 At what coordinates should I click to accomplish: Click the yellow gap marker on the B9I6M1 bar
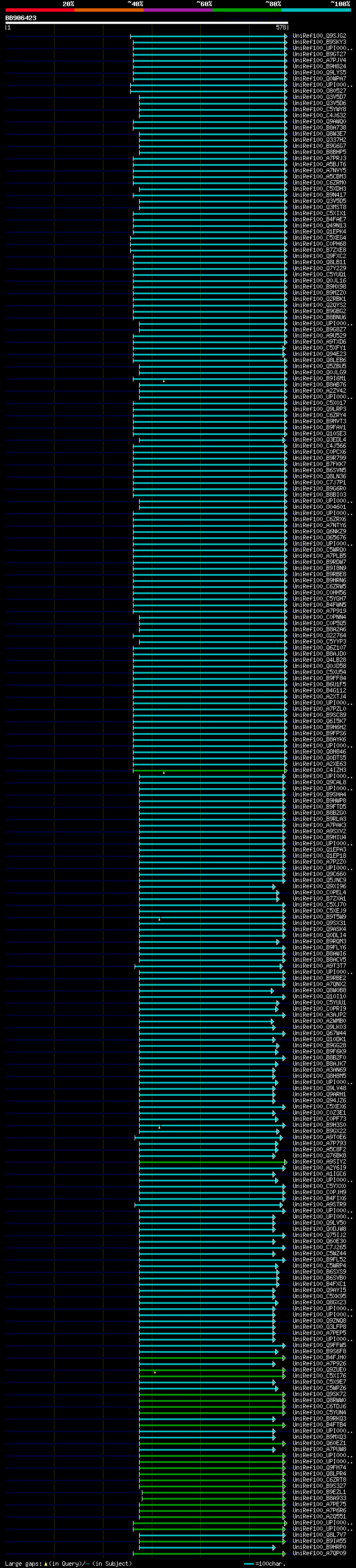click(164, 381)
